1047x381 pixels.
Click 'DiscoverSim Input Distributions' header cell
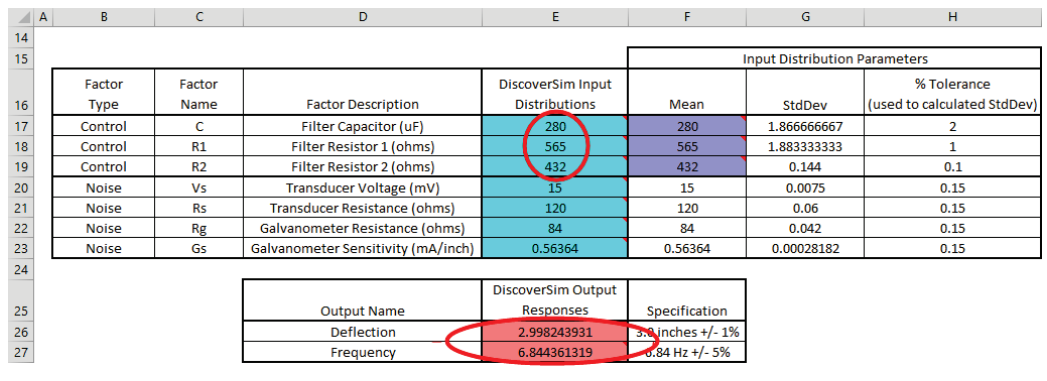(554, 93)
